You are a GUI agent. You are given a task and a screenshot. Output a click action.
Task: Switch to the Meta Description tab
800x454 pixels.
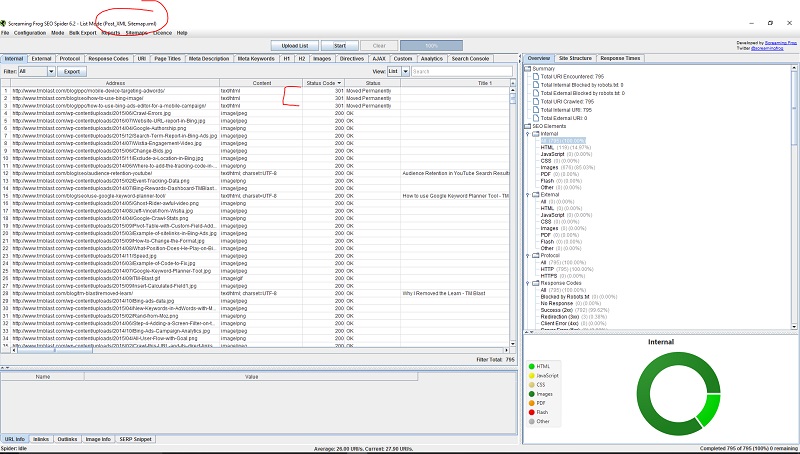[209, 59]
